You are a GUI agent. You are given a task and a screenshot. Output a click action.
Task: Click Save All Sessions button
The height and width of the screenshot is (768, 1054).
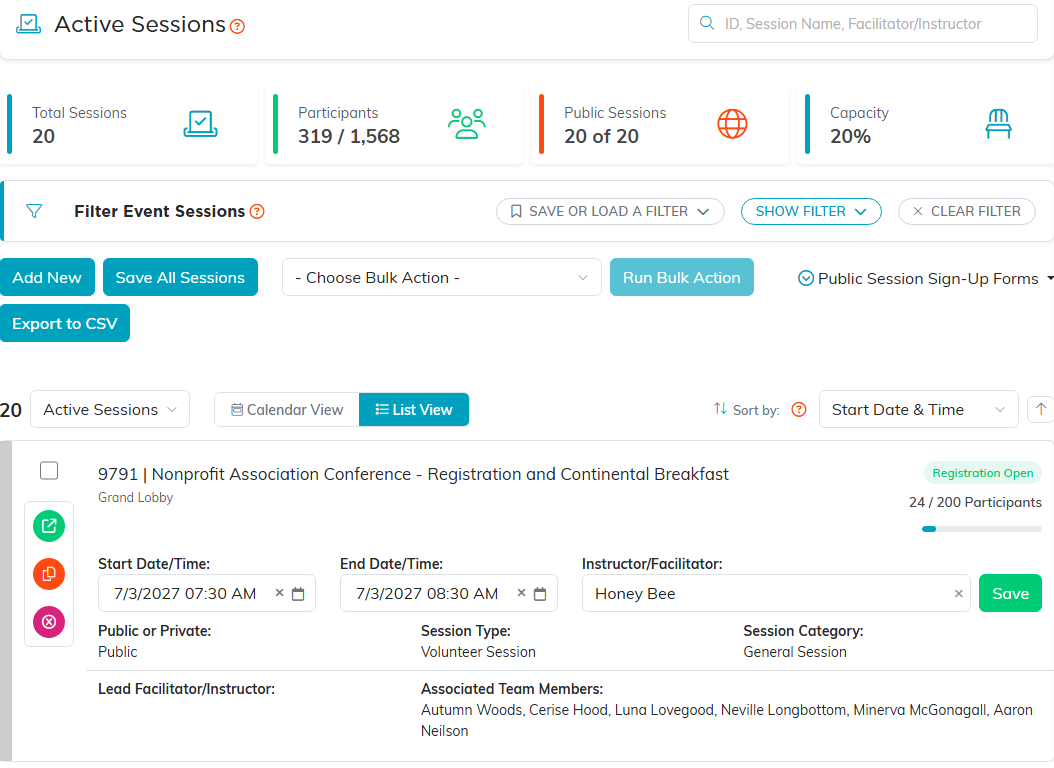pos(180,277)
